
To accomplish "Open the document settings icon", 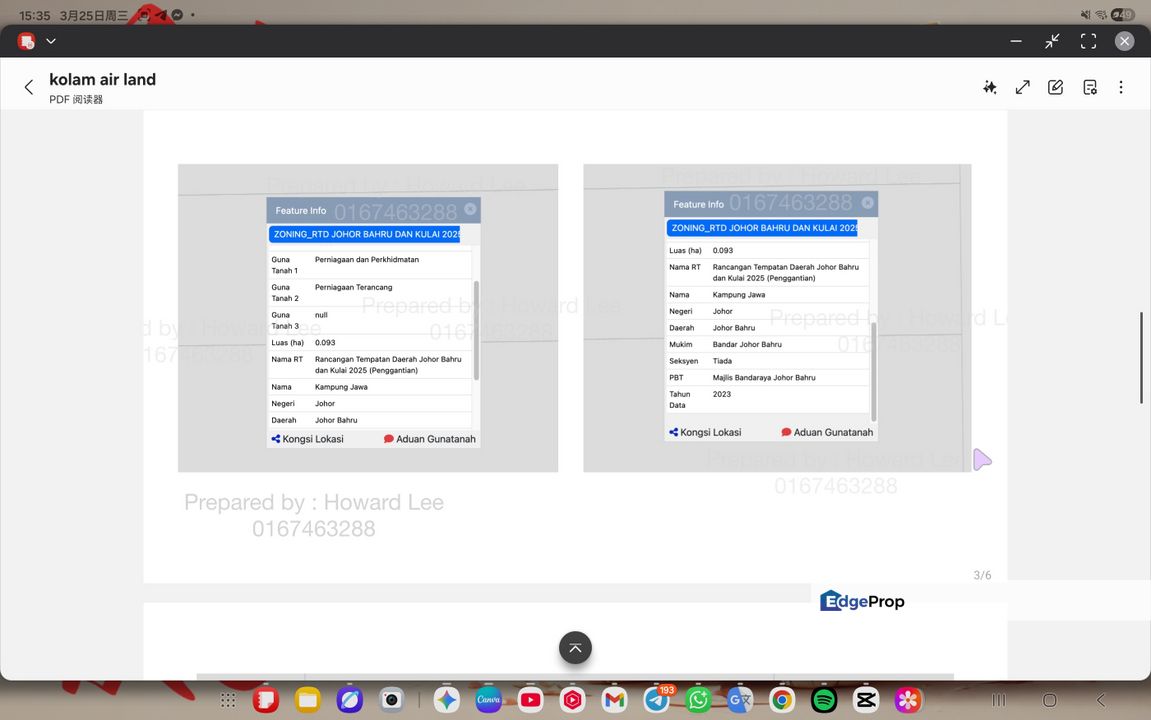I will pos(1090,87).
